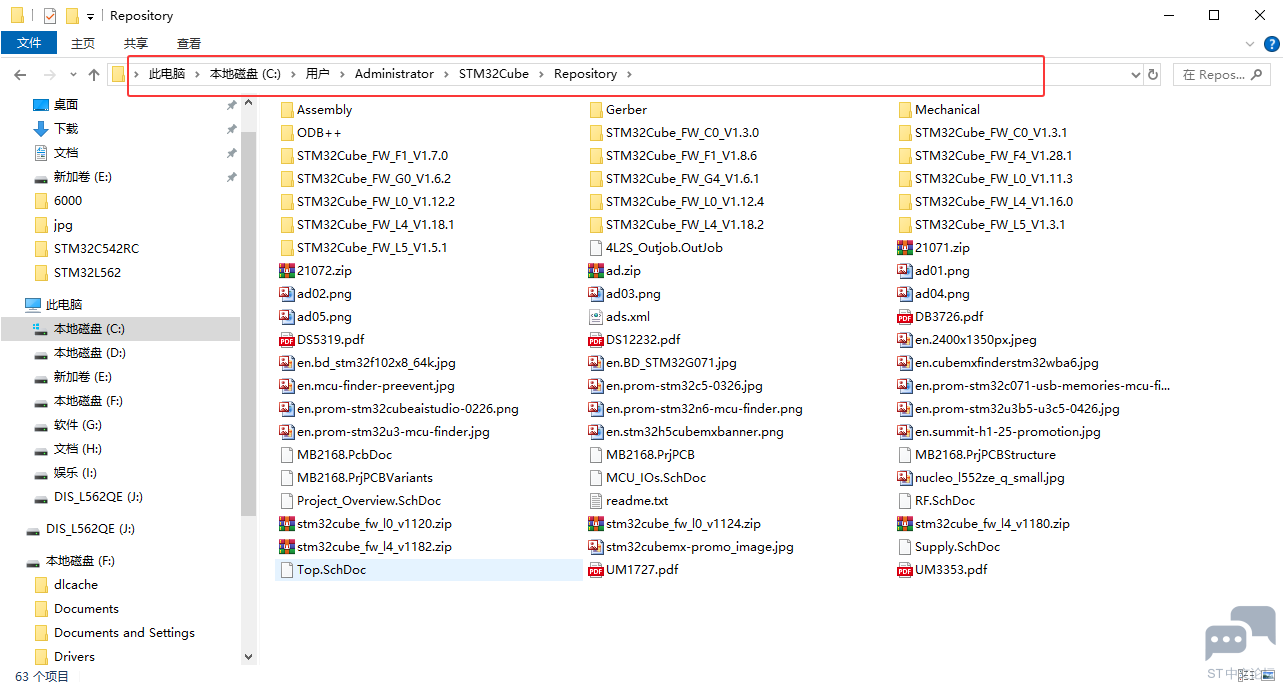Click 本地磁盘 (C:) breadcrumb segment

coord(245,74)
